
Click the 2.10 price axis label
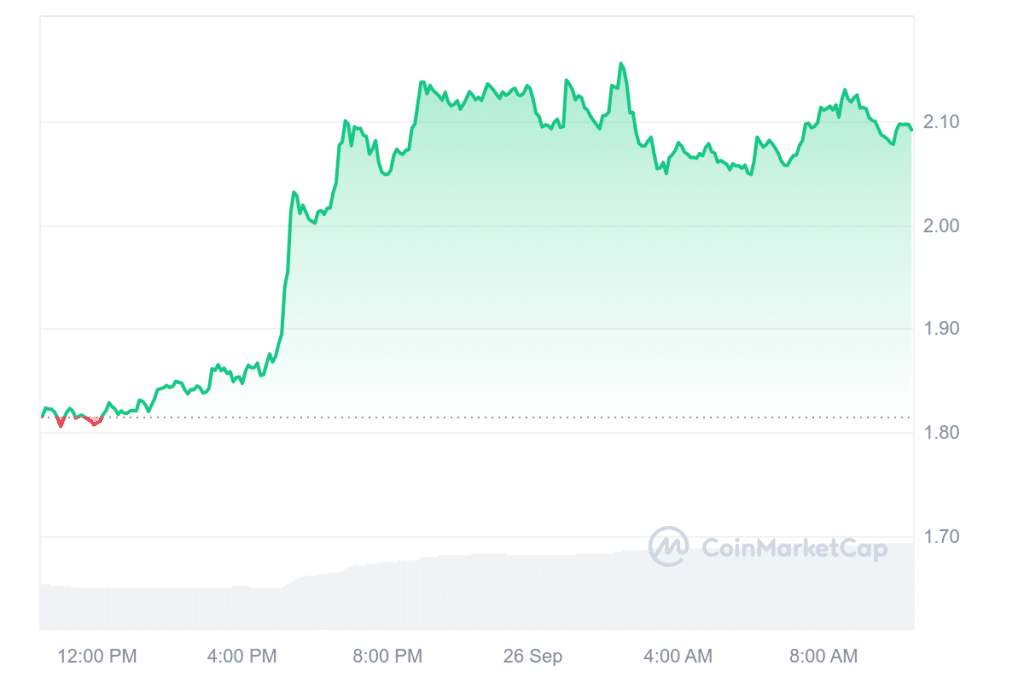pos(942,122)
